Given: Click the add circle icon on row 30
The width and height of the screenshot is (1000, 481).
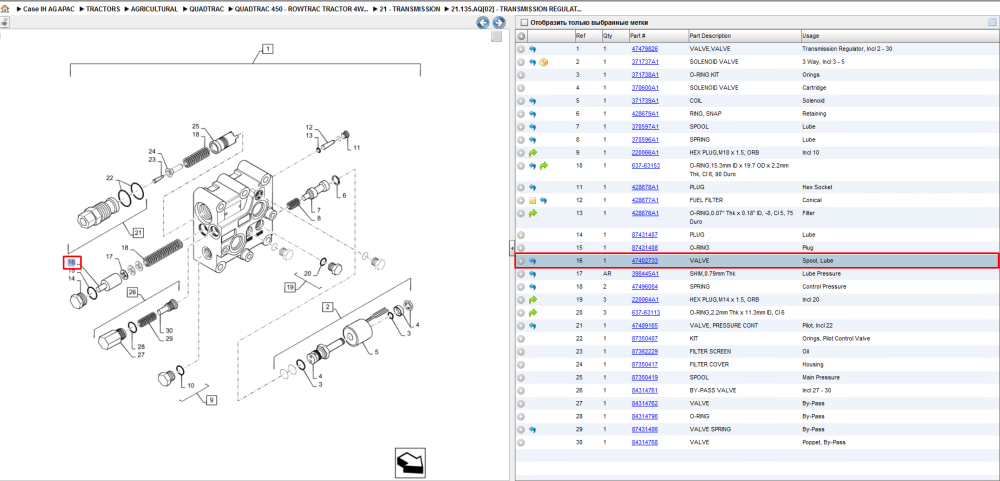Looking at the screenshot, I should [x=521, y=442].
